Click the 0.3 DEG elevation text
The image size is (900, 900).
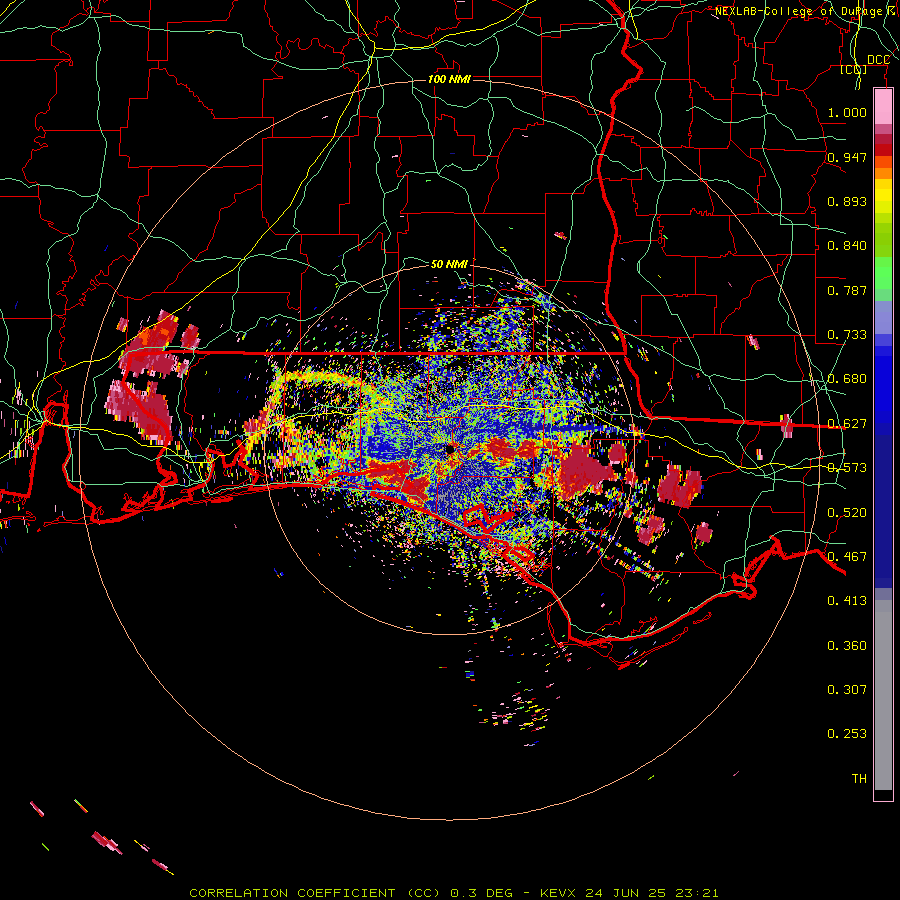tap(482, 893)
